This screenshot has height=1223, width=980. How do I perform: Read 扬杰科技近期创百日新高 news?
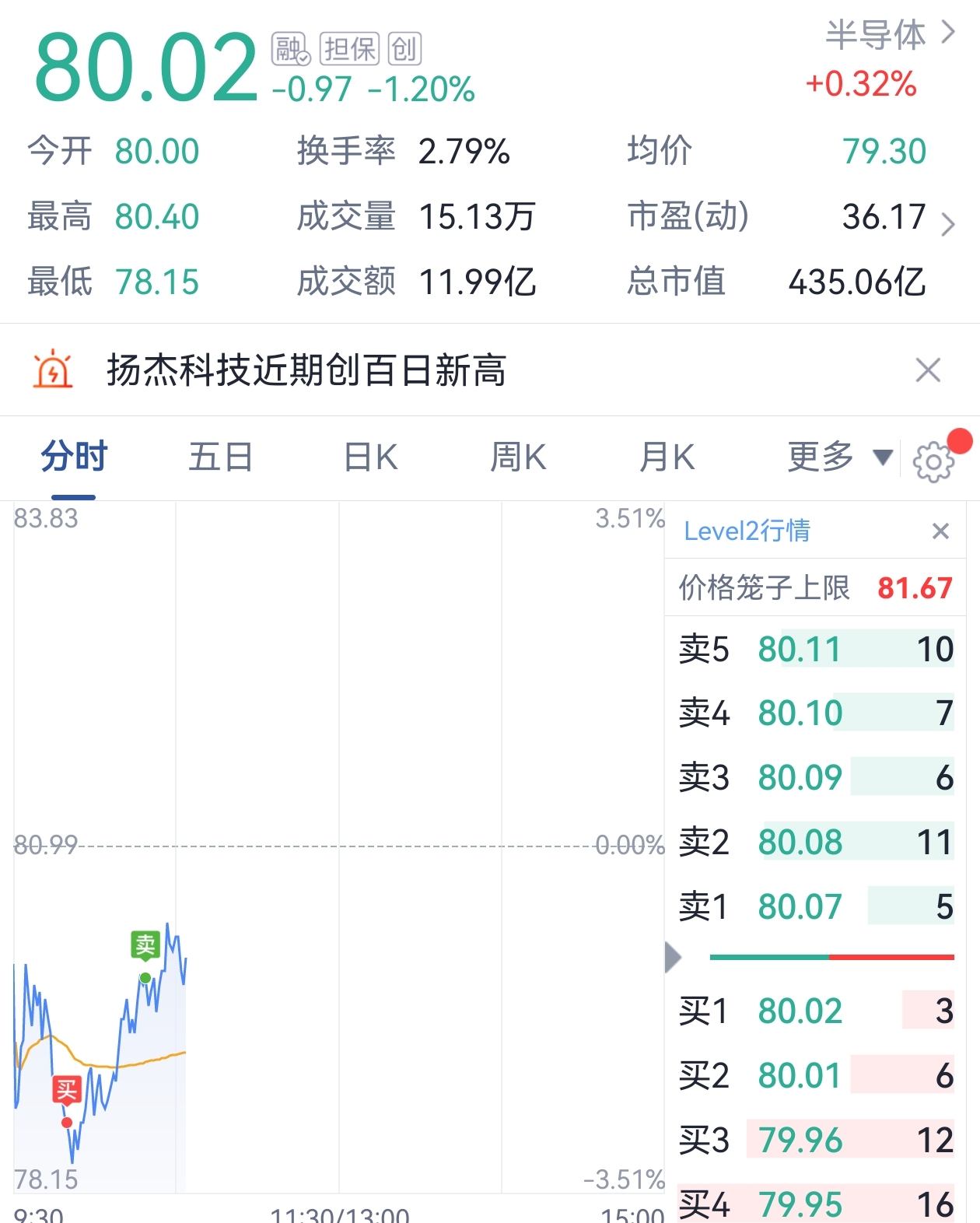tap(306, 370)
